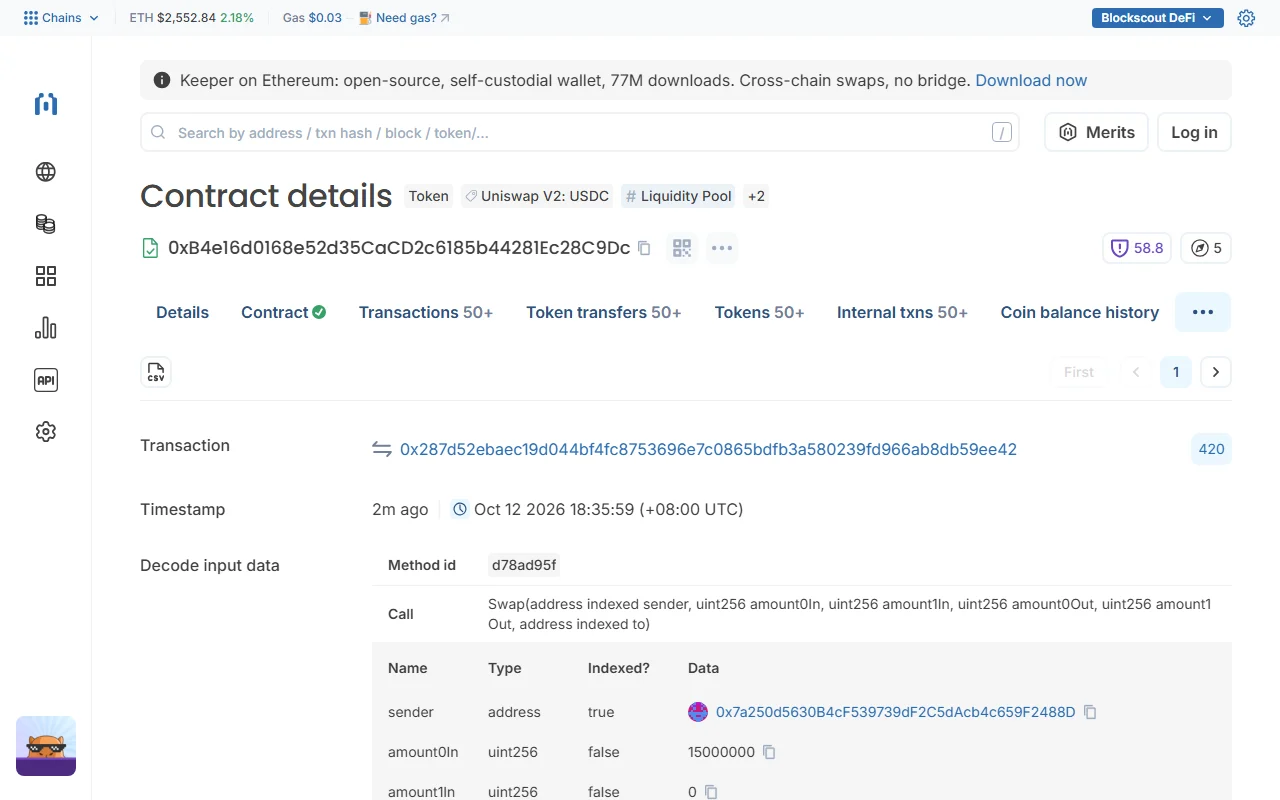Expand the Chains dropdown
Screen dimensions: 1280x800
(61, 18)
